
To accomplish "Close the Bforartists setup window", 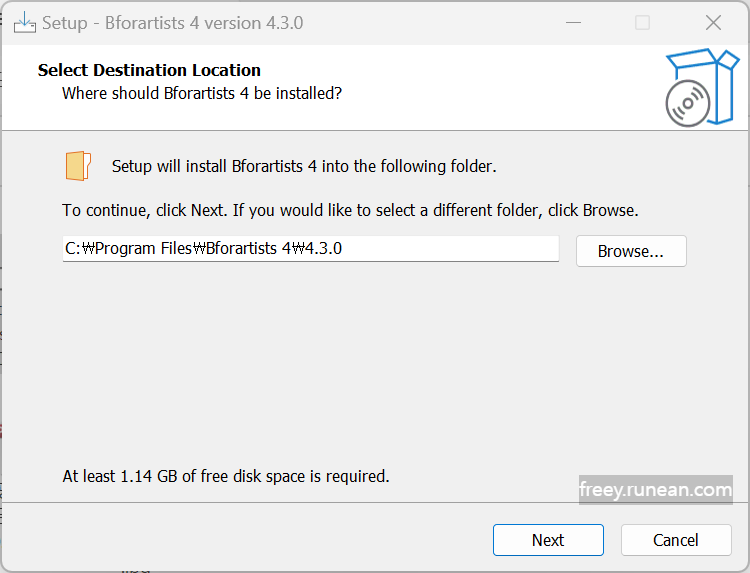I will 713,22.
